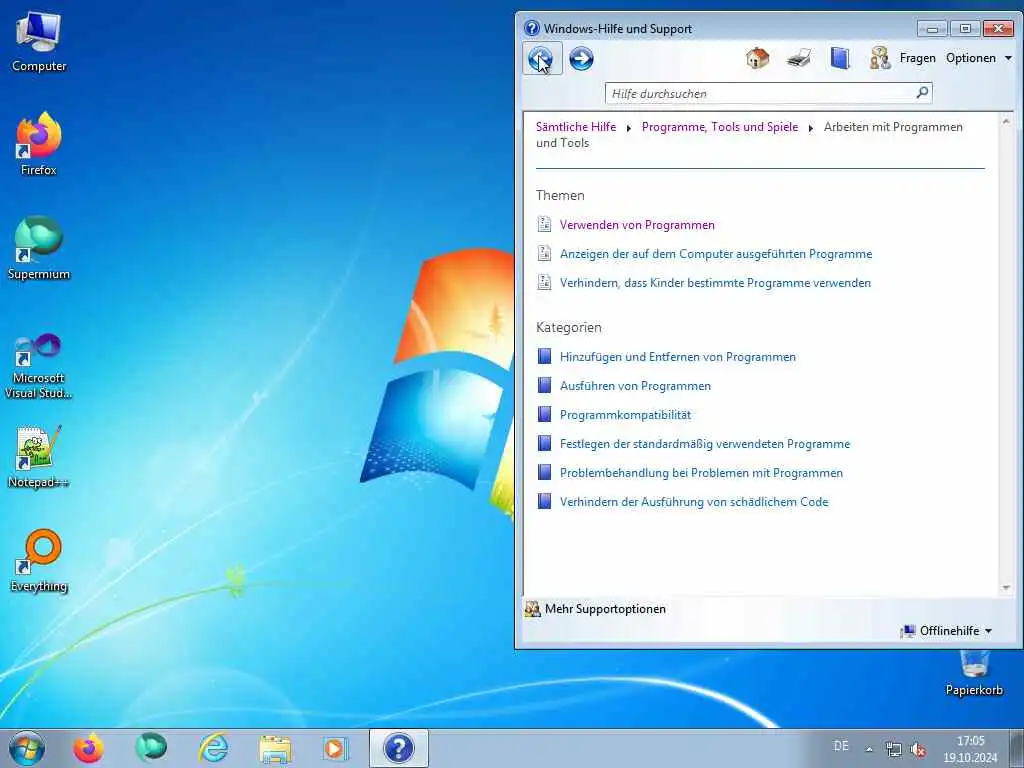Show hidden tray icons arrow
This screenshot has height=768, width=1024.
869,749
